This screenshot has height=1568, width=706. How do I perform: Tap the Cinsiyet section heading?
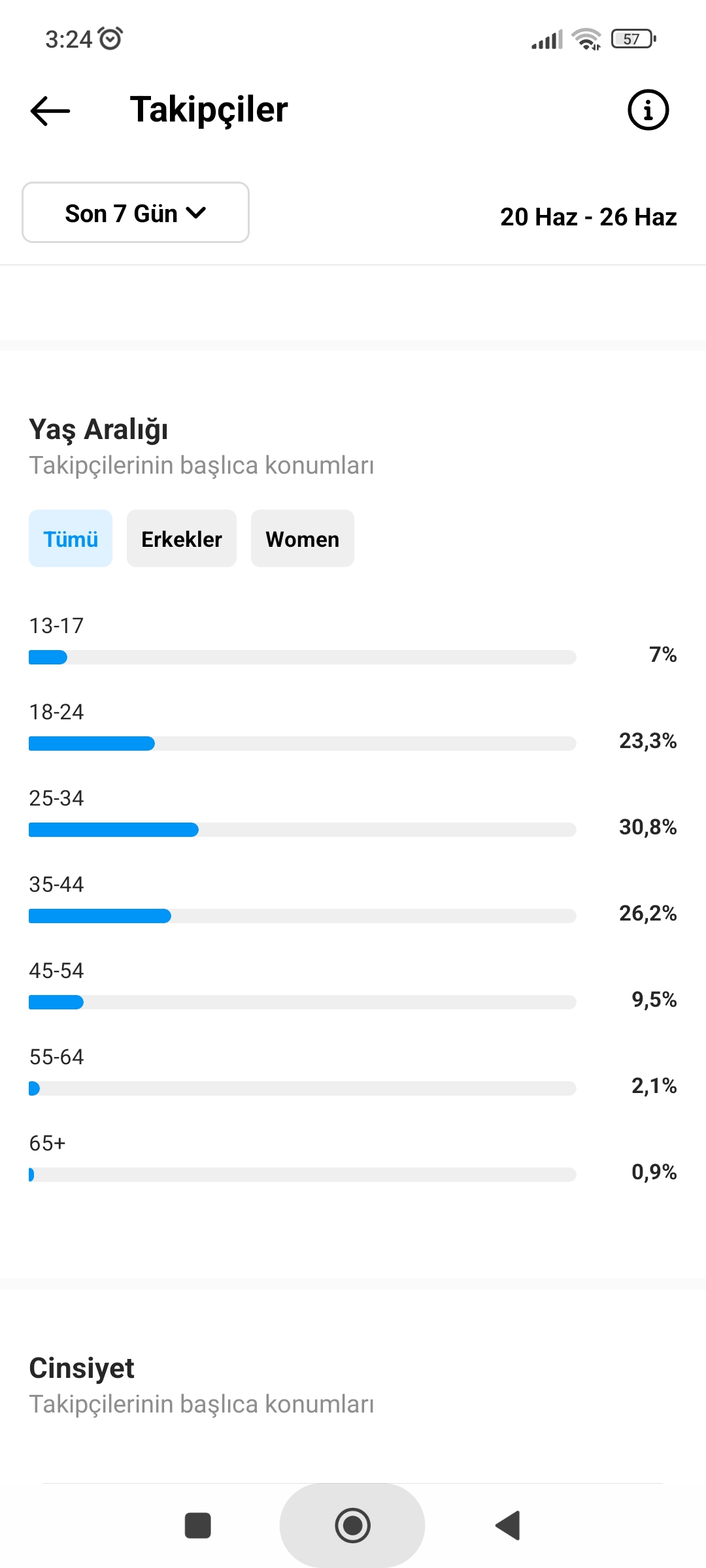point(82,1368)
